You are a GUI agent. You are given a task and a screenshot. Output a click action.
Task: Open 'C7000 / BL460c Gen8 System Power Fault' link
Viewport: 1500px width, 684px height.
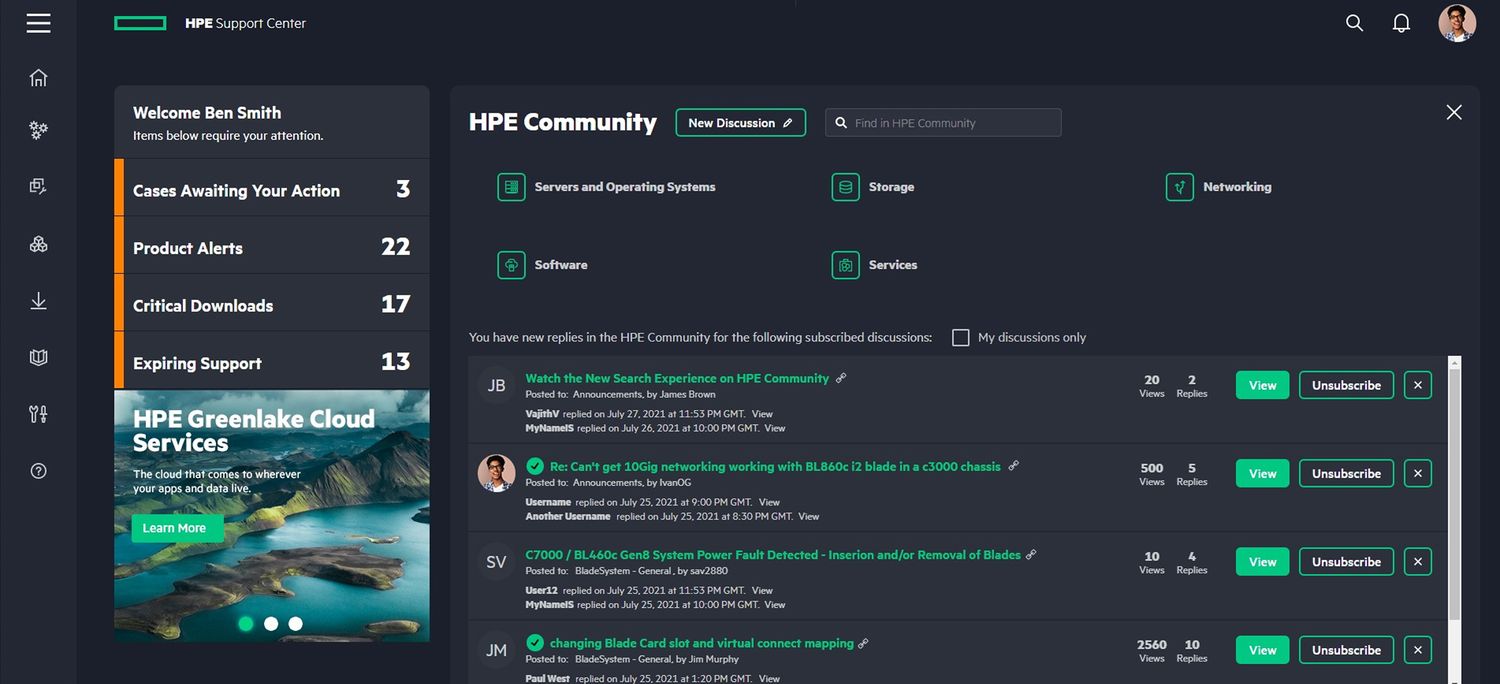[x=773, y=554]
